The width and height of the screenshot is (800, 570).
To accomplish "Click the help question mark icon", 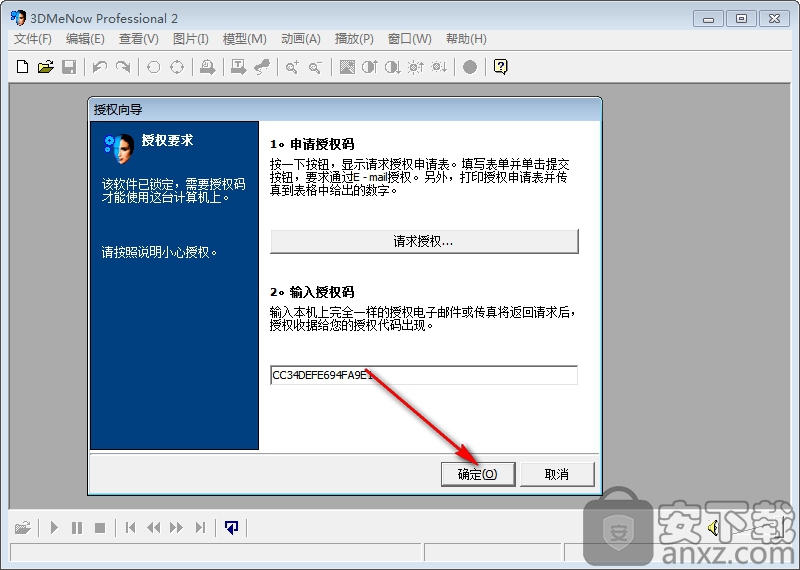I will click(x=501, y=67).
